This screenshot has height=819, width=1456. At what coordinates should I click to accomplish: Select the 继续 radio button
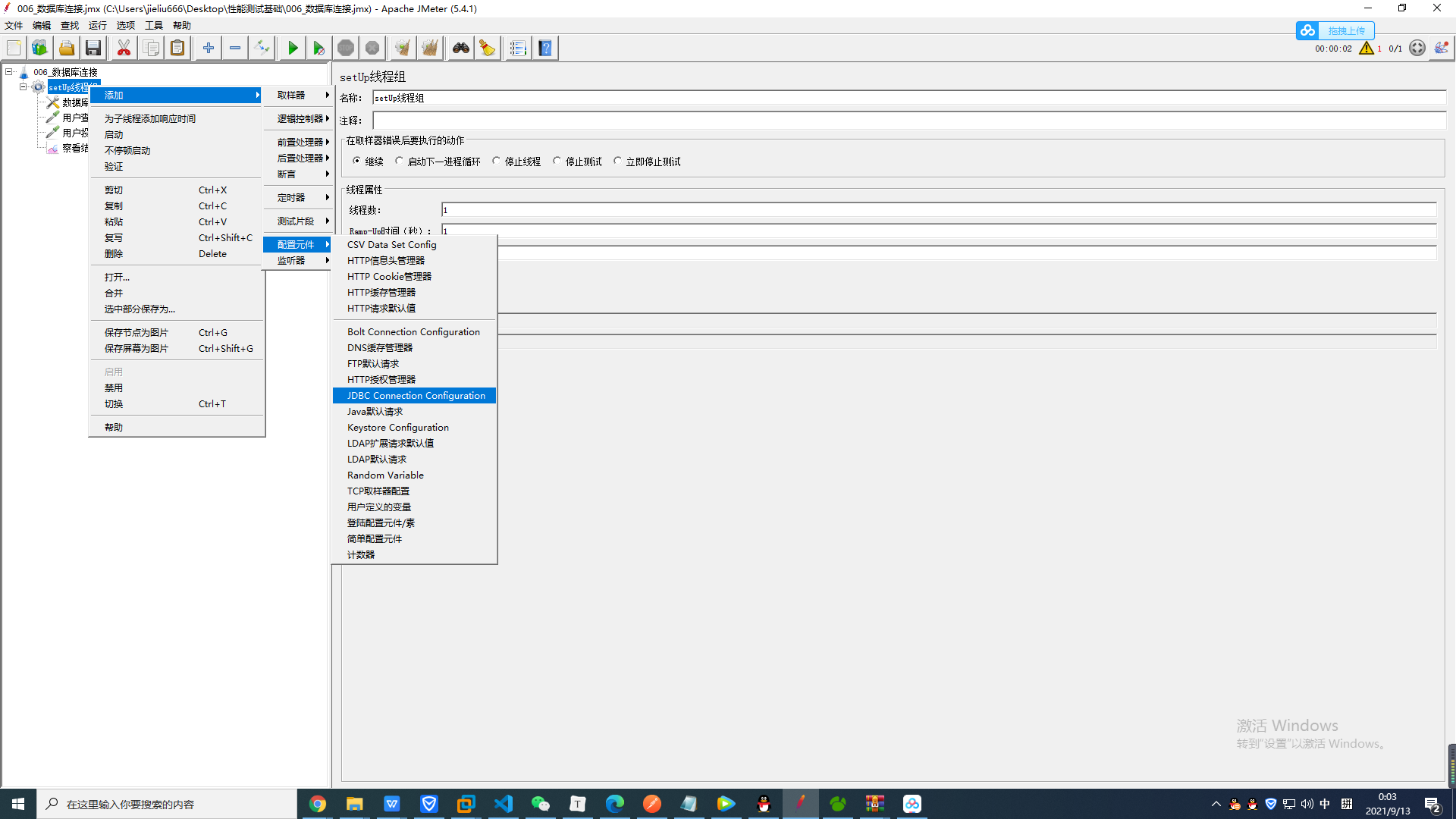click(357, 161)
